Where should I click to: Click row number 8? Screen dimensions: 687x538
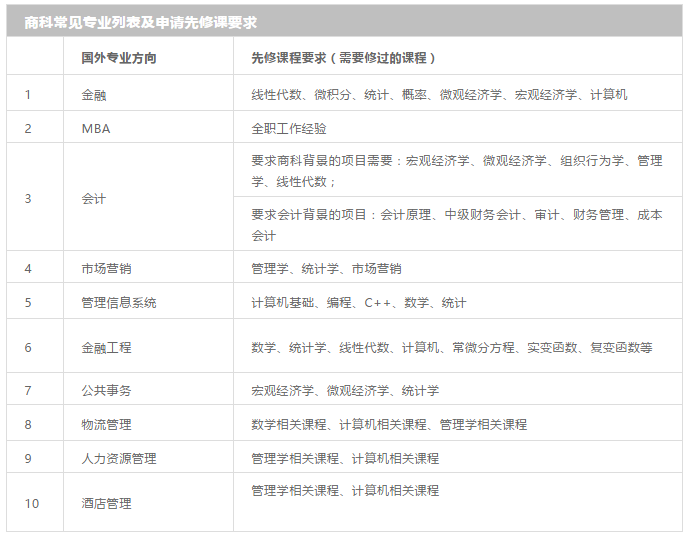tap(28, 424)
